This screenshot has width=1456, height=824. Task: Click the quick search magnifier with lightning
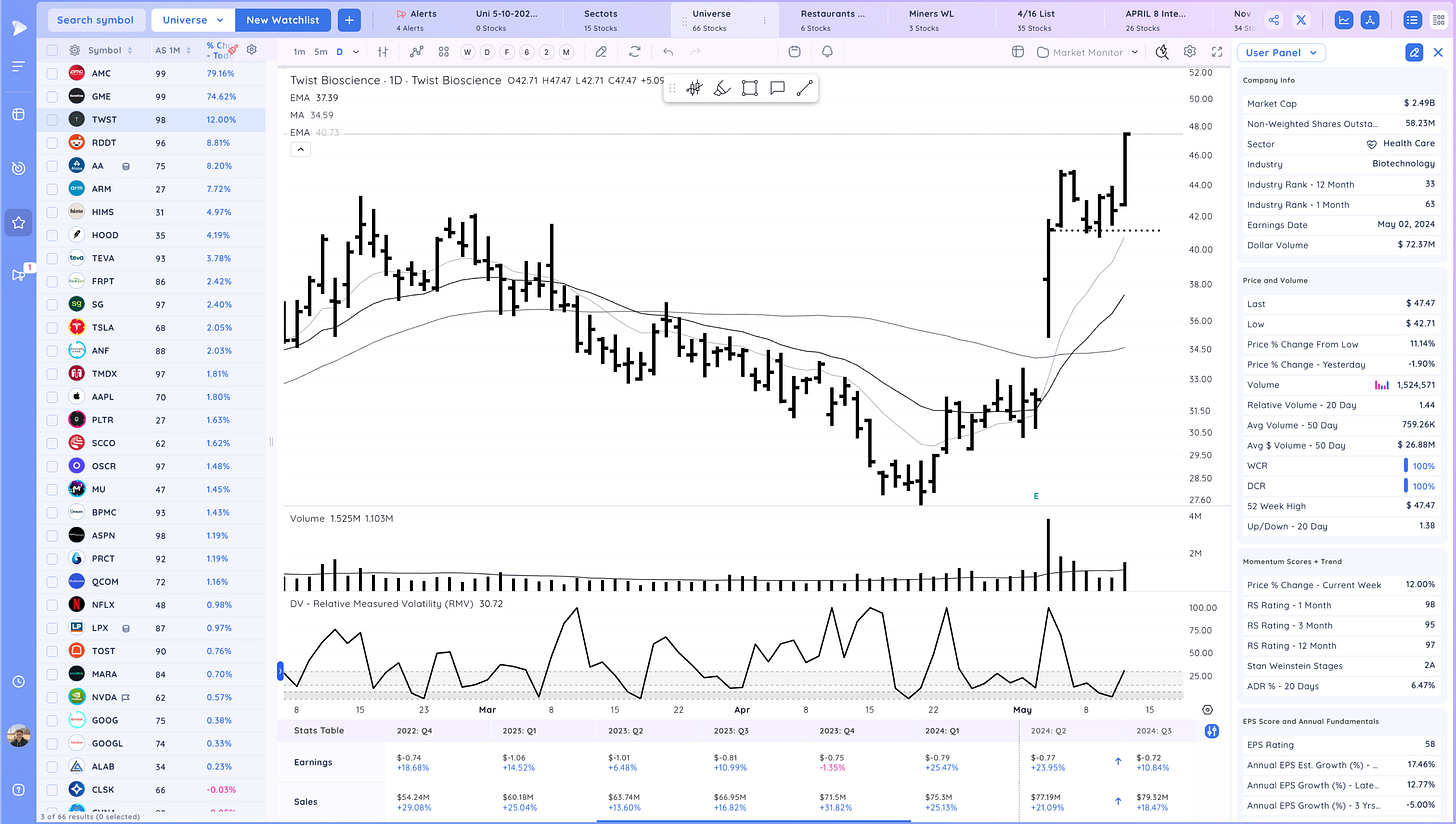coord(1161,52)
